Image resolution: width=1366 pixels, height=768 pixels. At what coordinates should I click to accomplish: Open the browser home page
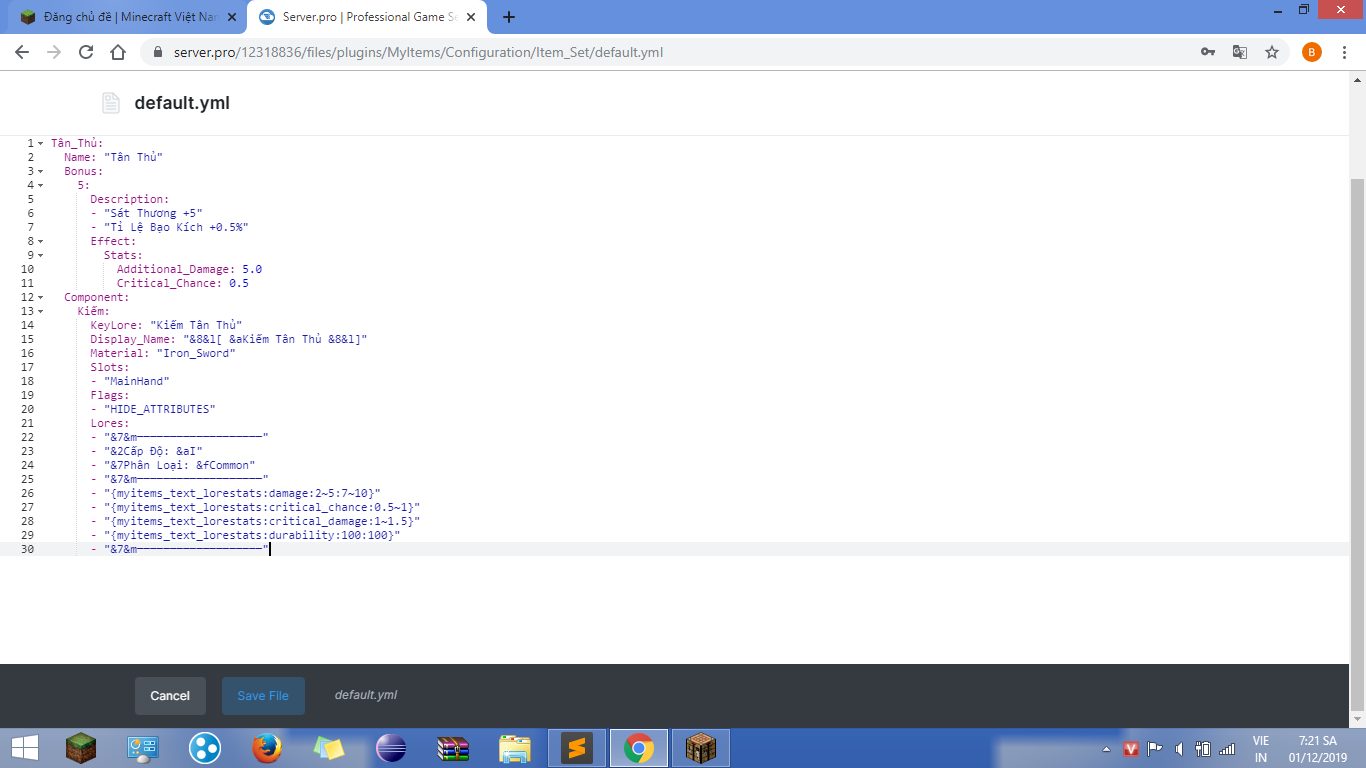coord(118,52)
